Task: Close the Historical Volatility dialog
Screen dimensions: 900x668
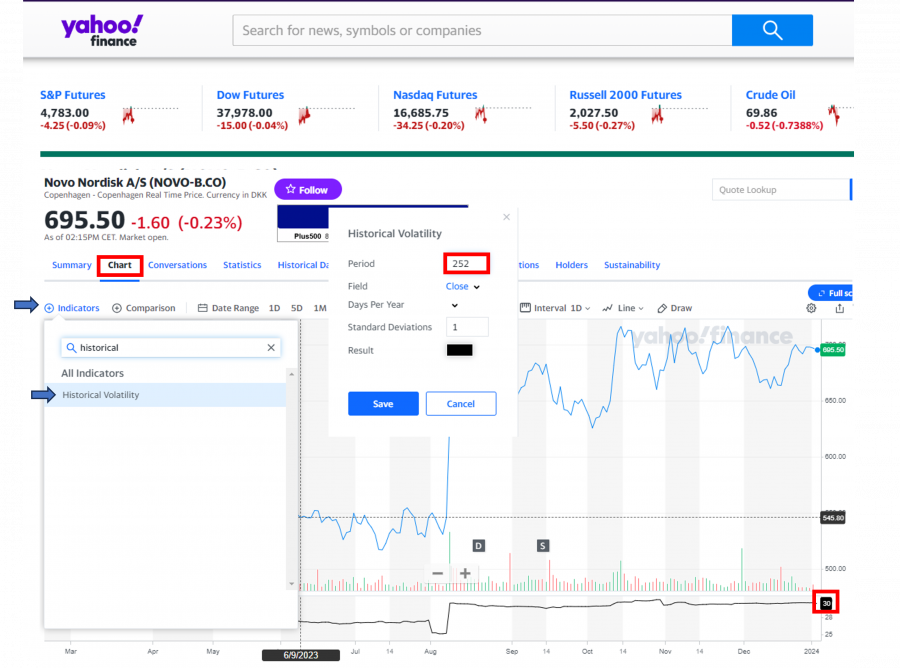Action: (506, 217)
